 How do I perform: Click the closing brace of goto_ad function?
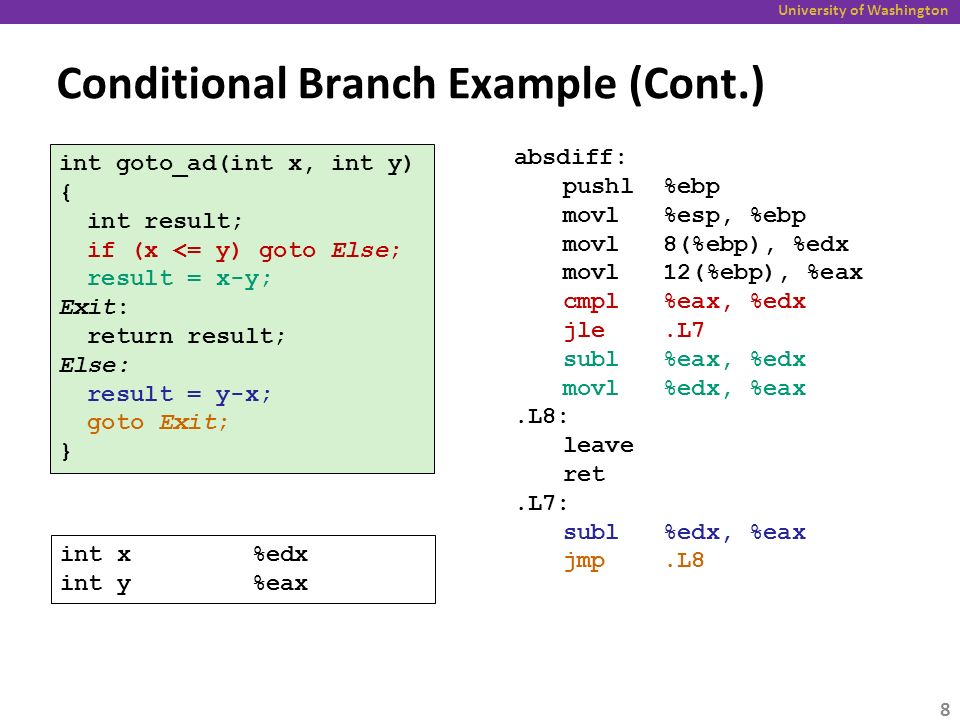pyautogui.click(x=66, y=451)
